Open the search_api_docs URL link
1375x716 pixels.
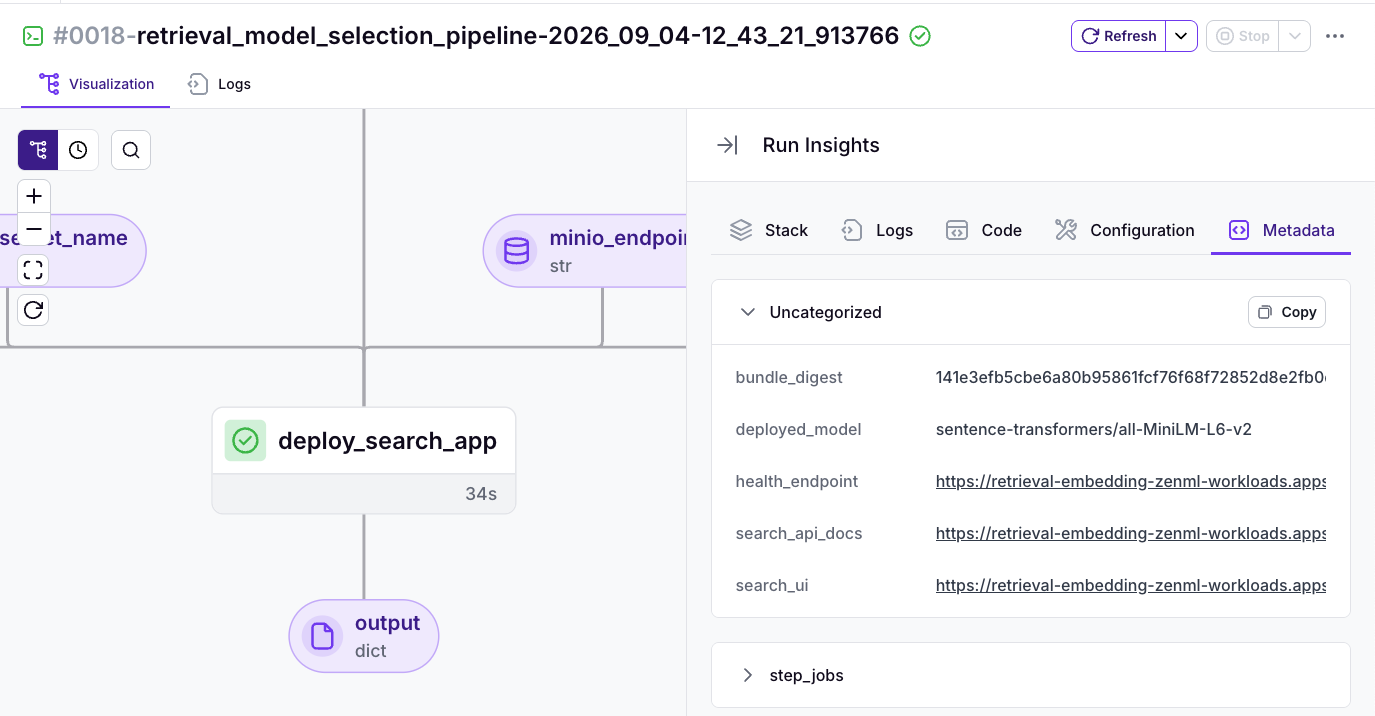point(1131,533)
